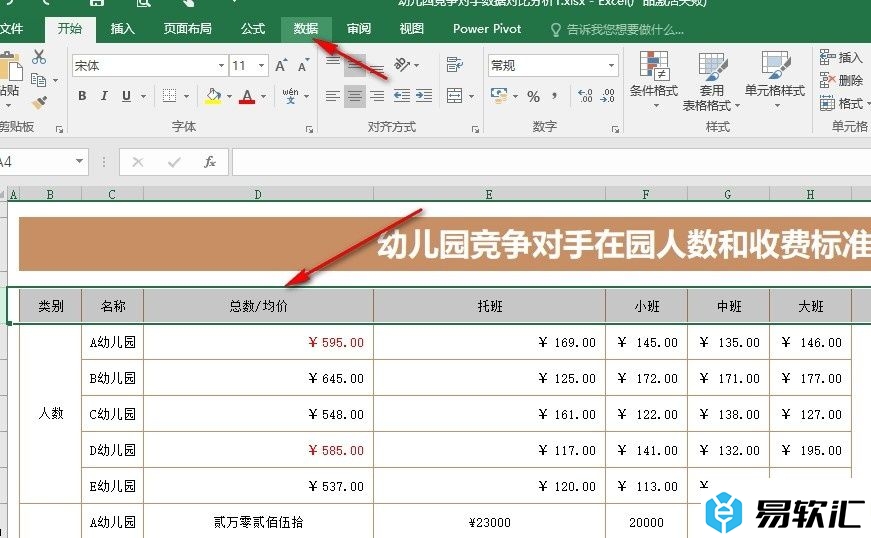Select the Format Painter brush icon

(39, 103)
